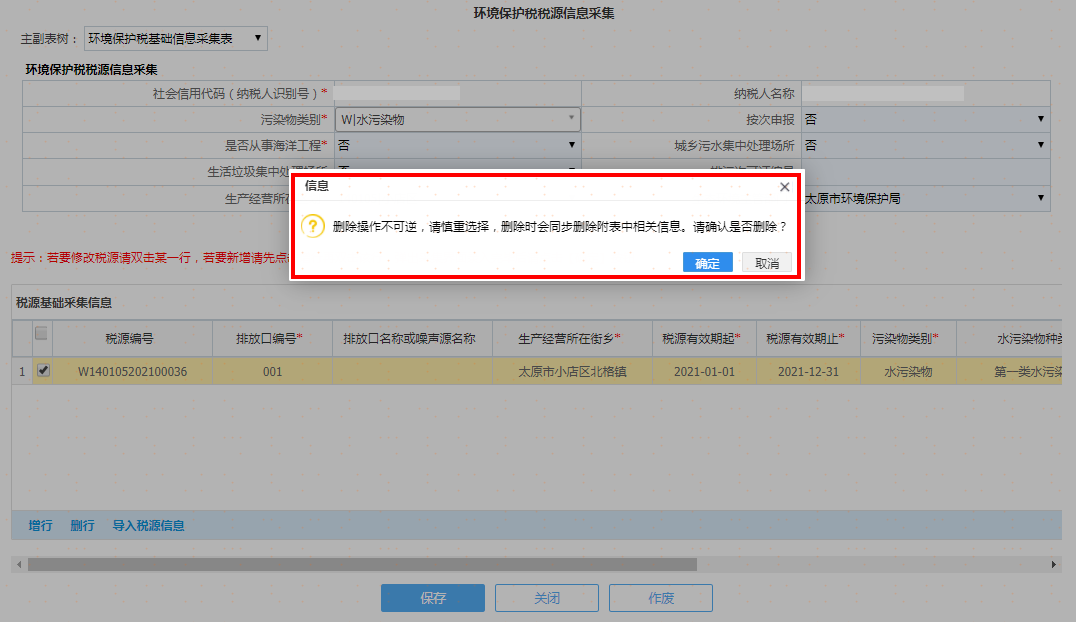The height and width of the screenshot is (622, 1076).
Task: Click the 作废 button
Action: pos(661,598)
